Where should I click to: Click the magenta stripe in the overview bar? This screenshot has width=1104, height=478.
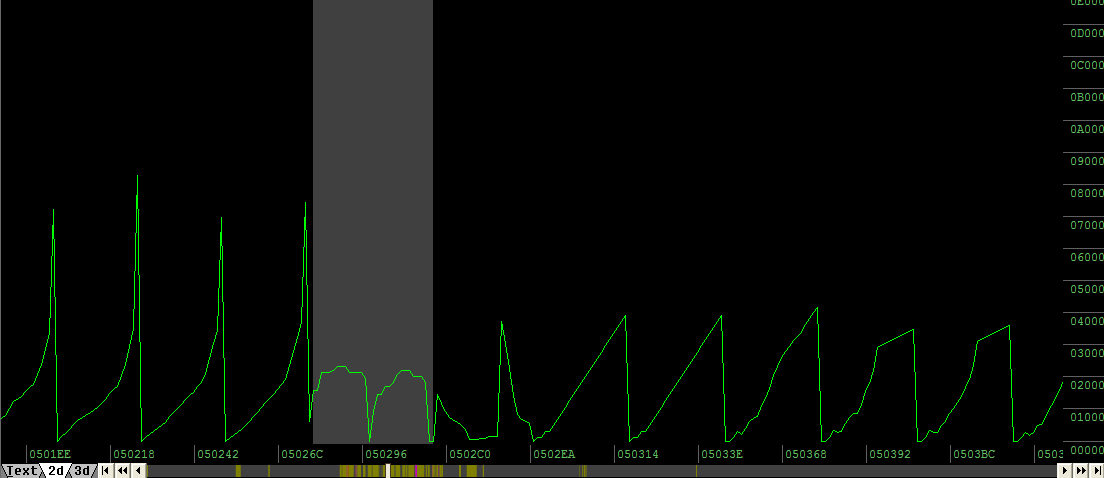(416, 471)
